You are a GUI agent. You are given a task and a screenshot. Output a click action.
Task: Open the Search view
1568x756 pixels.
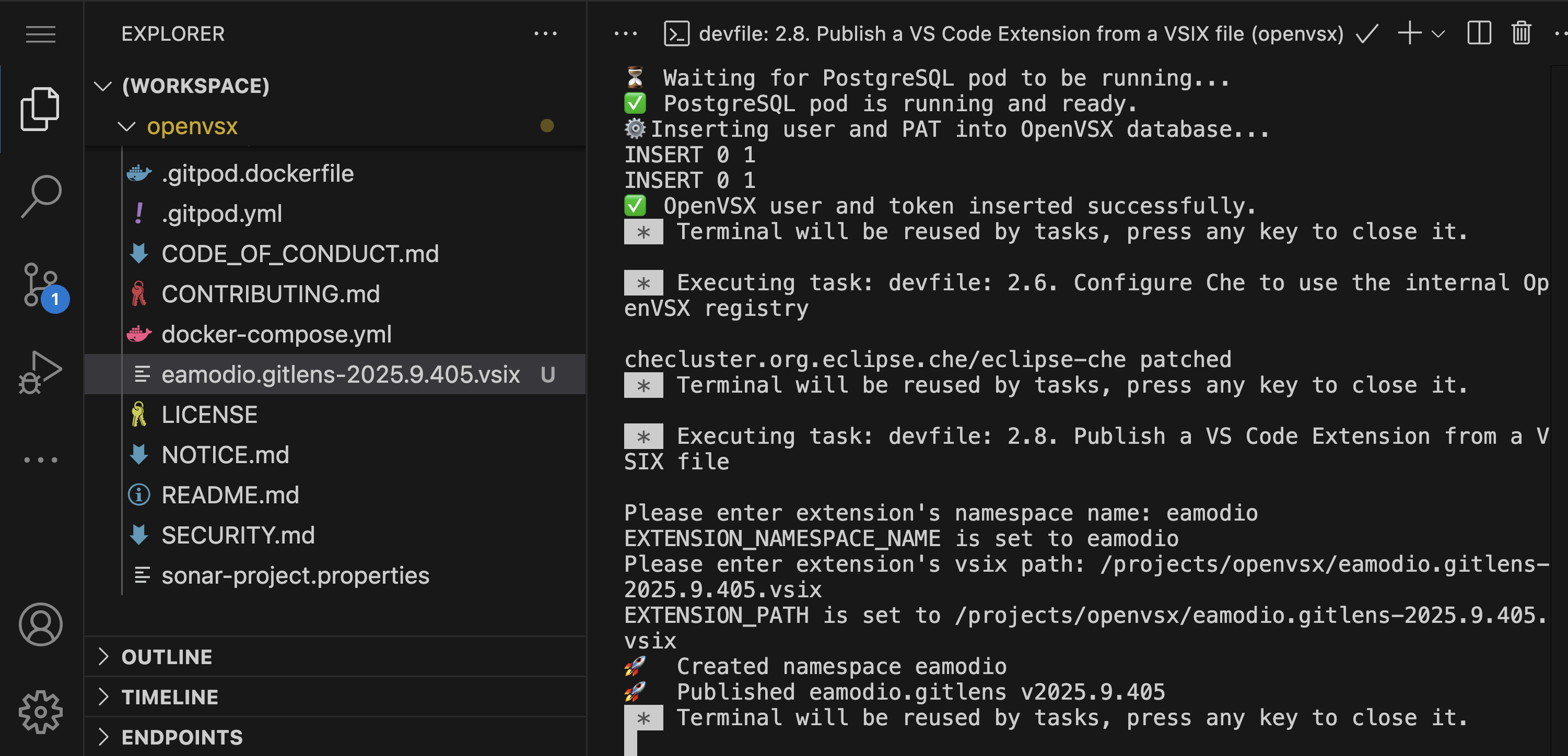point(41,196)
